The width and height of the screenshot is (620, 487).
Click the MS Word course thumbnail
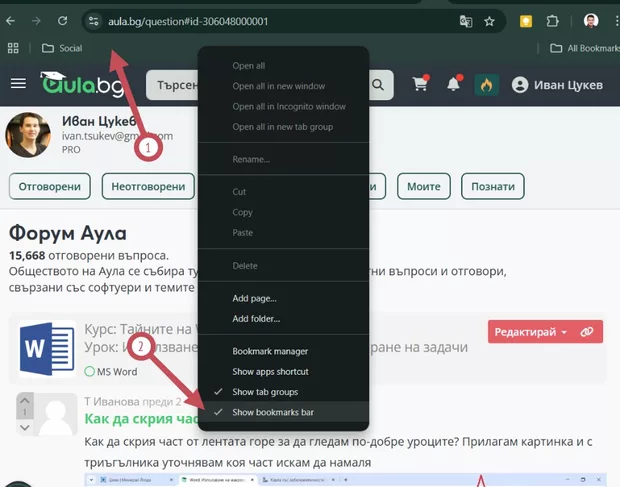tap(47, 349)
